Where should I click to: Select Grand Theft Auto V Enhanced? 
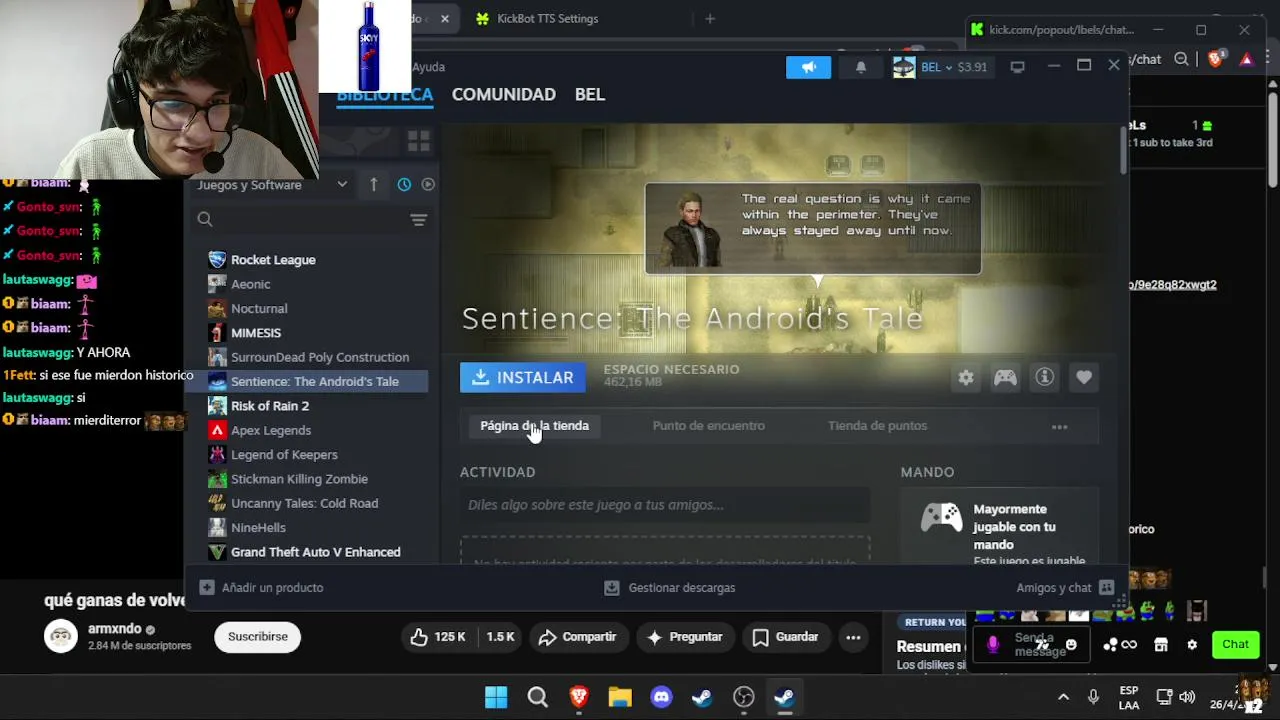tap(317, 552)
